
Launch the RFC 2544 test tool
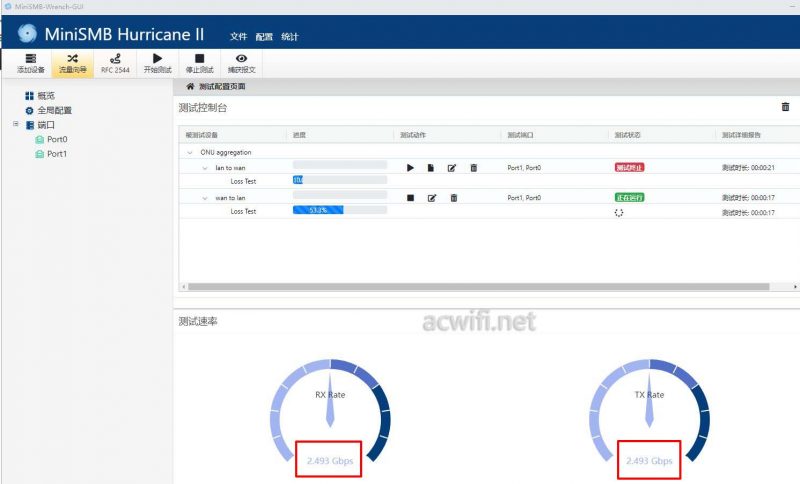click(115, 64)
